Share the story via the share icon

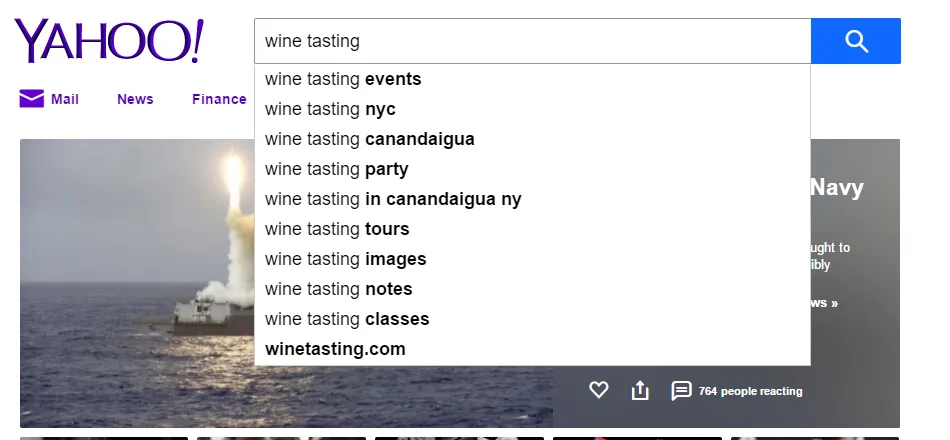[x=640, y=390]
